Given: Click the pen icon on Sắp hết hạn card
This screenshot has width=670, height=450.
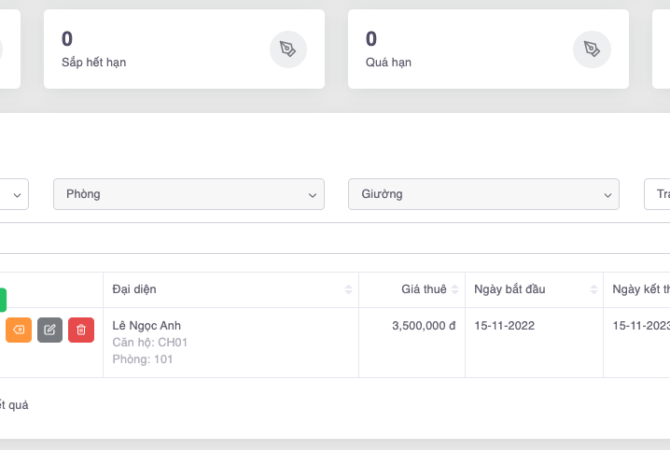Looking at the screenshot, I should click(x=288, y=49).
